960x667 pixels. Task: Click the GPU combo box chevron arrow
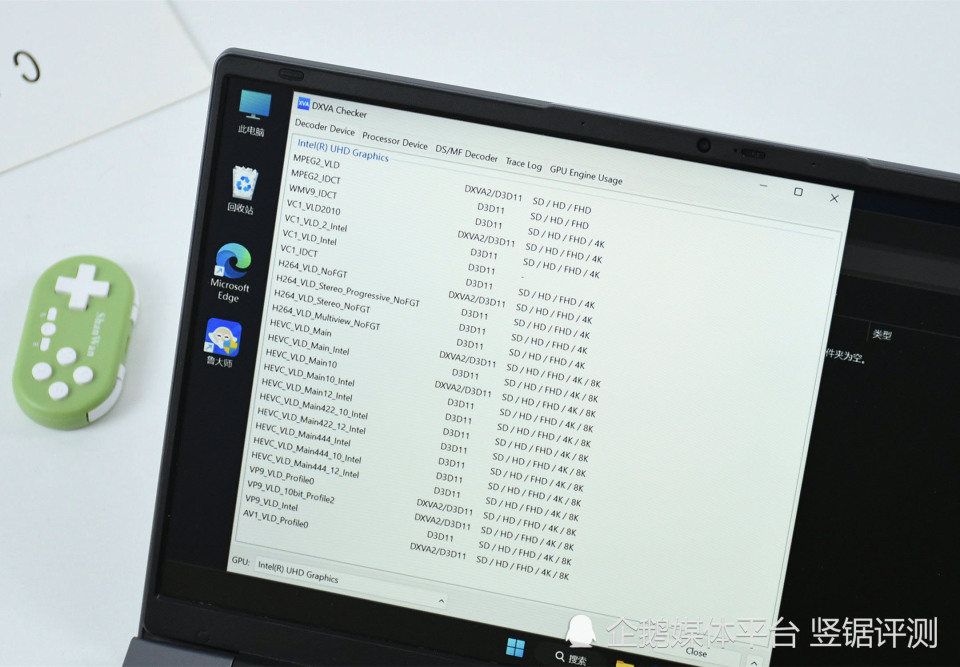pos(441,601)
